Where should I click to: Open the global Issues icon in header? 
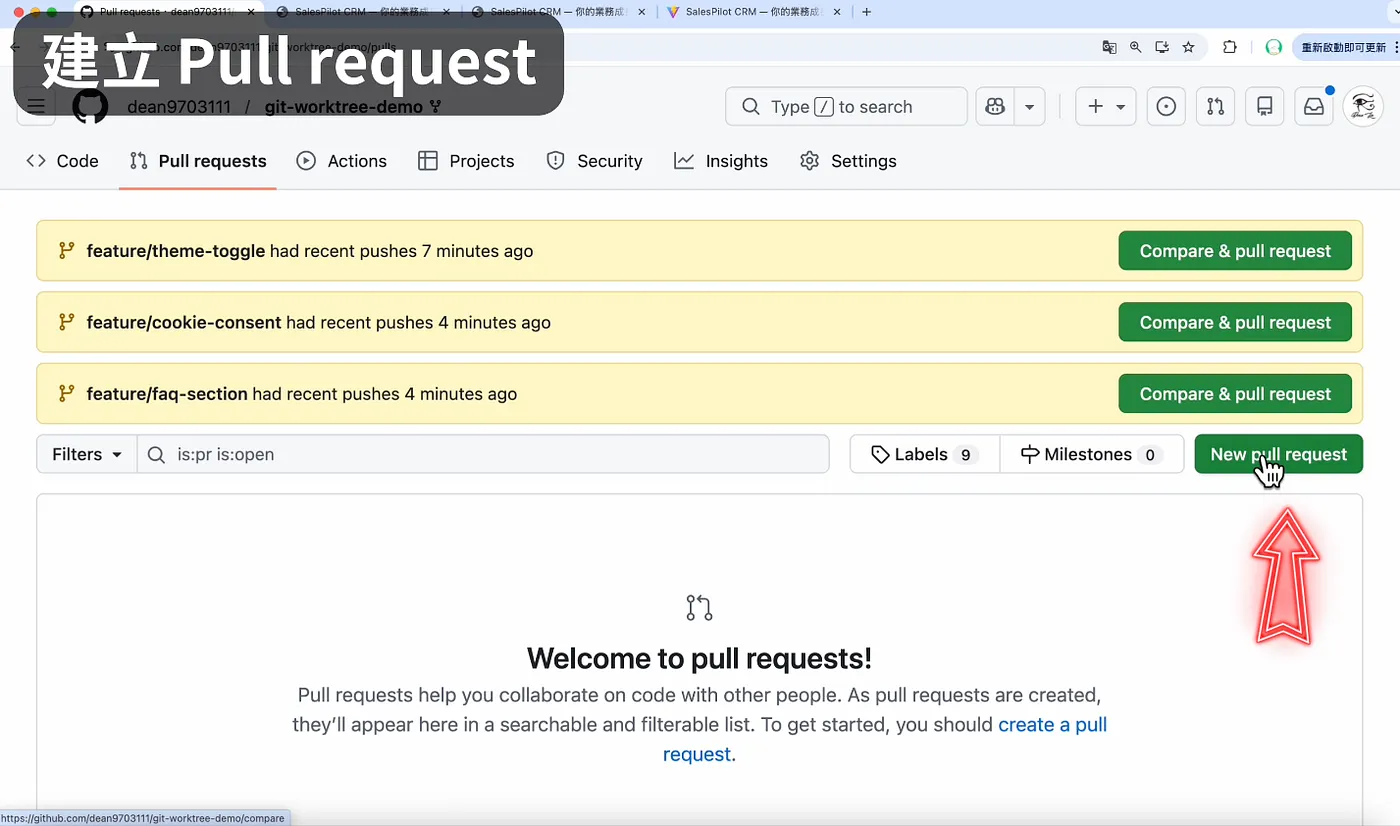coord(1166,107)
